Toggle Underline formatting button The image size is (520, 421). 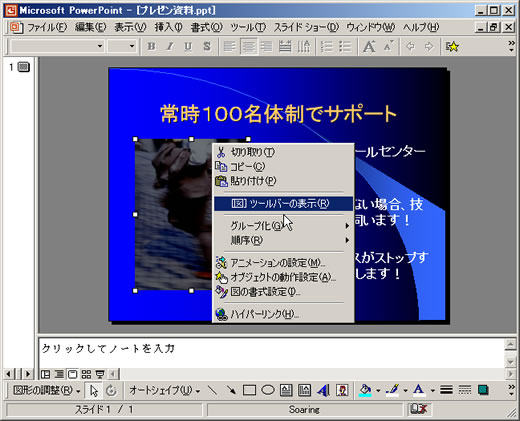(x=188, y=46)
